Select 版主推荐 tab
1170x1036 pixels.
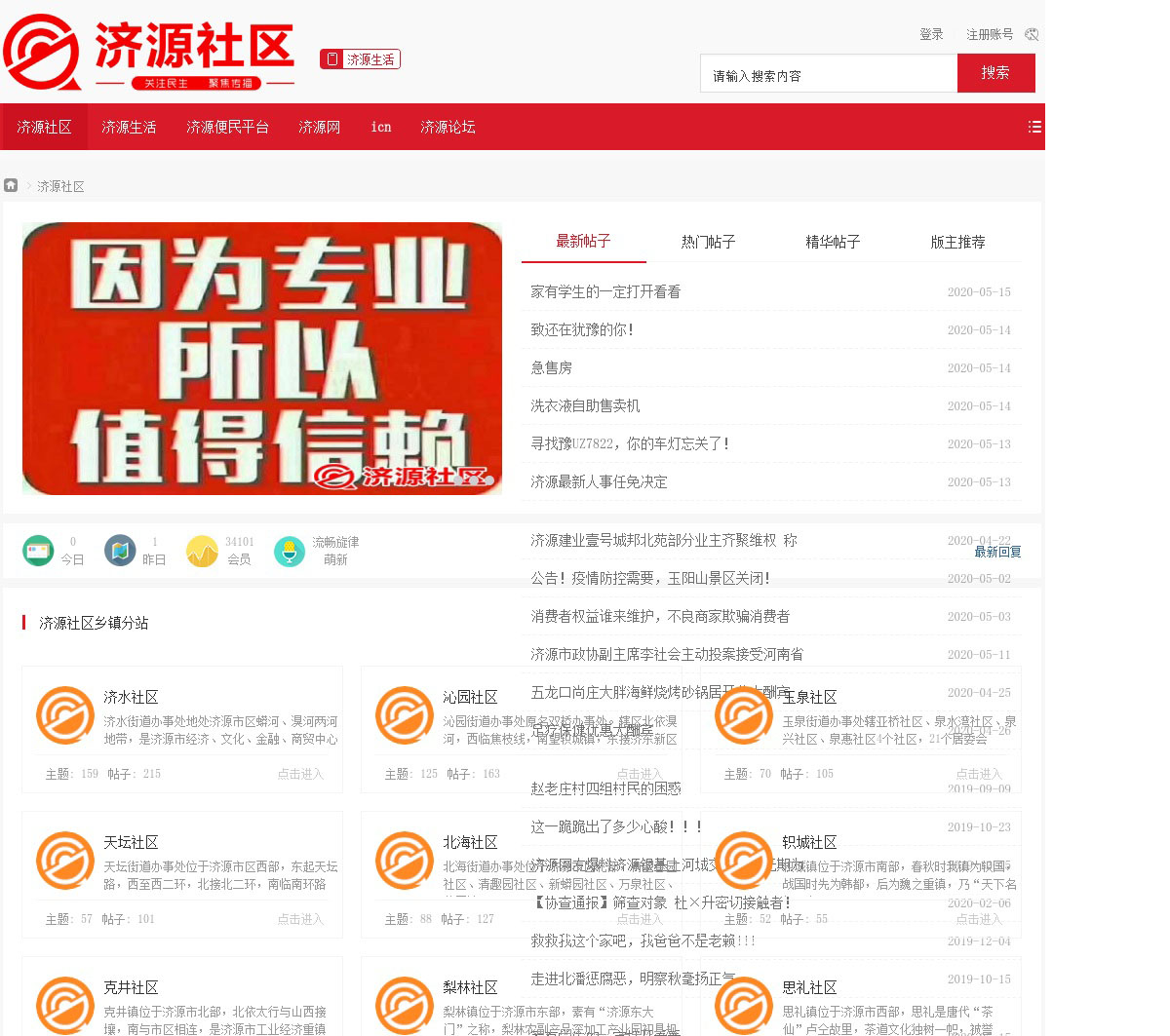[x=957, y=242]
